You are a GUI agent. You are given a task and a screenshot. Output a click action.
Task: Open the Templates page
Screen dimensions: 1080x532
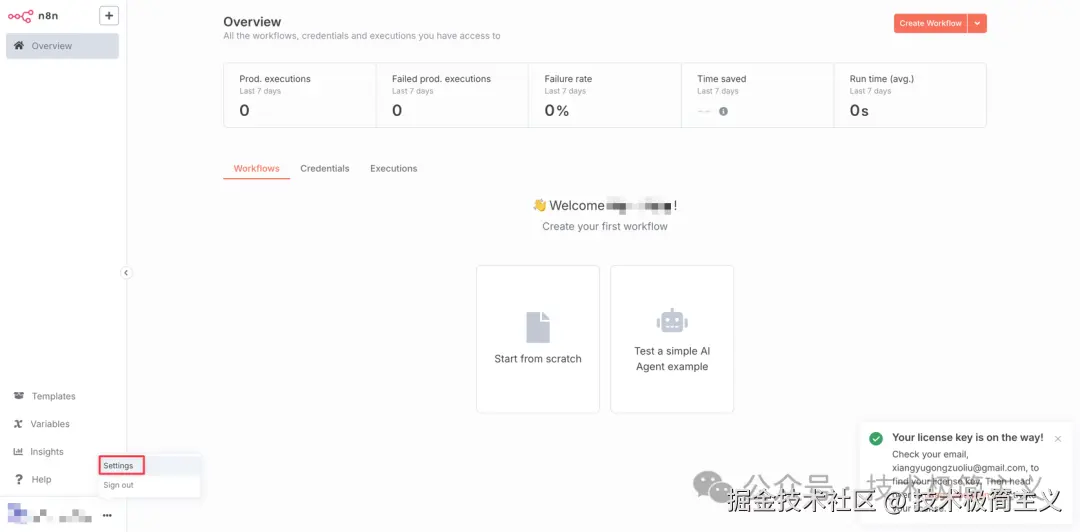coord(54,396)
